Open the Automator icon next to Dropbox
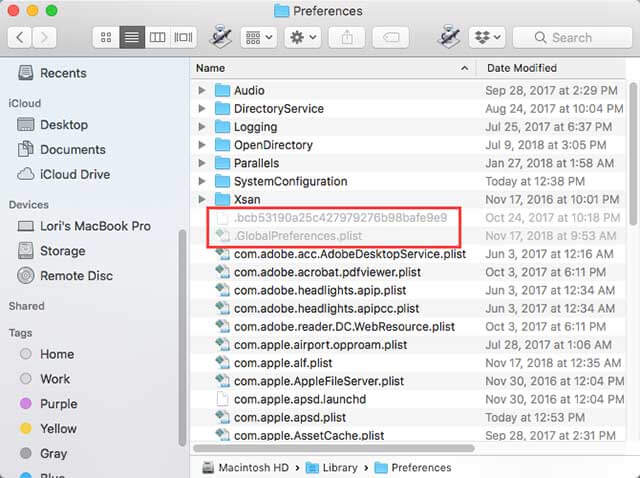This screenshot has height=478, width=640. [449, 37]
